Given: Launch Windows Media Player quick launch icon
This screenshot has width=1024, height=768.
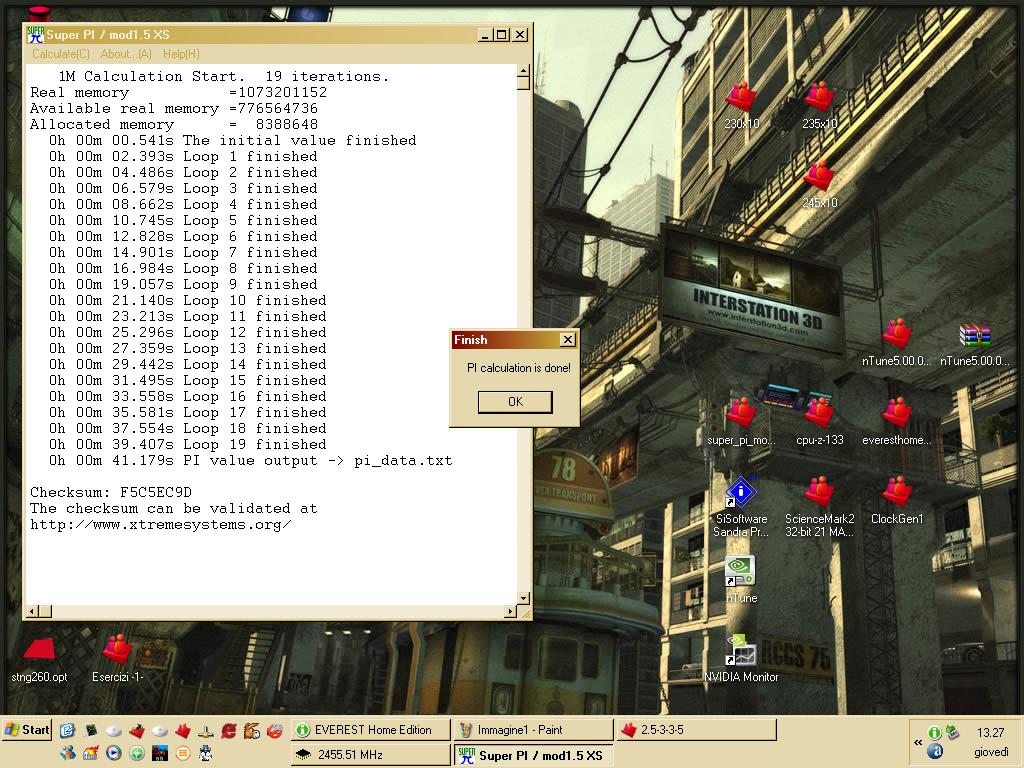Looking at the screenshot, I should [x=114, y=753].
